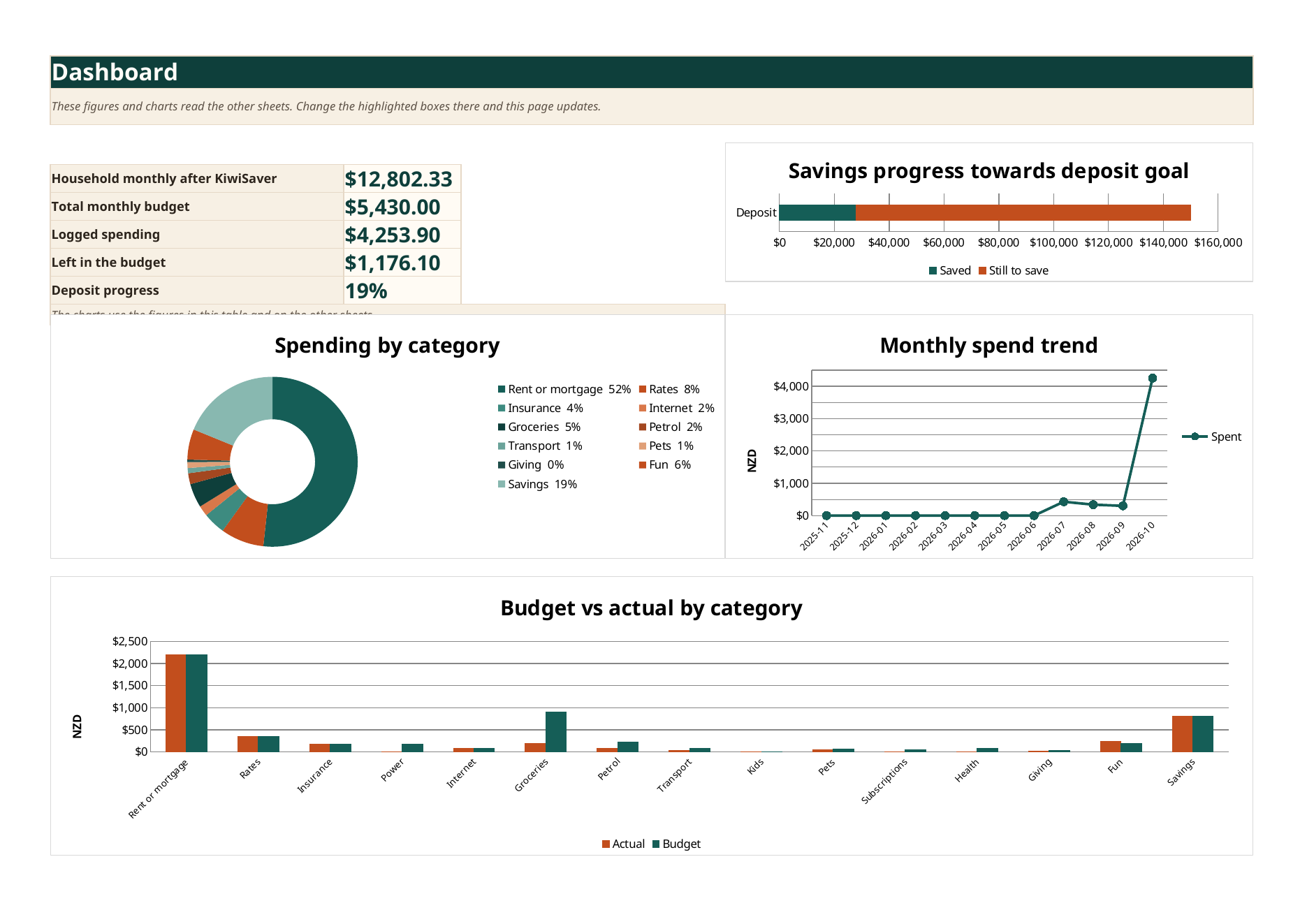Click the Dashboard title heading
The image size is (1307, 924).
pyautogui.click(x=115, y=72)
